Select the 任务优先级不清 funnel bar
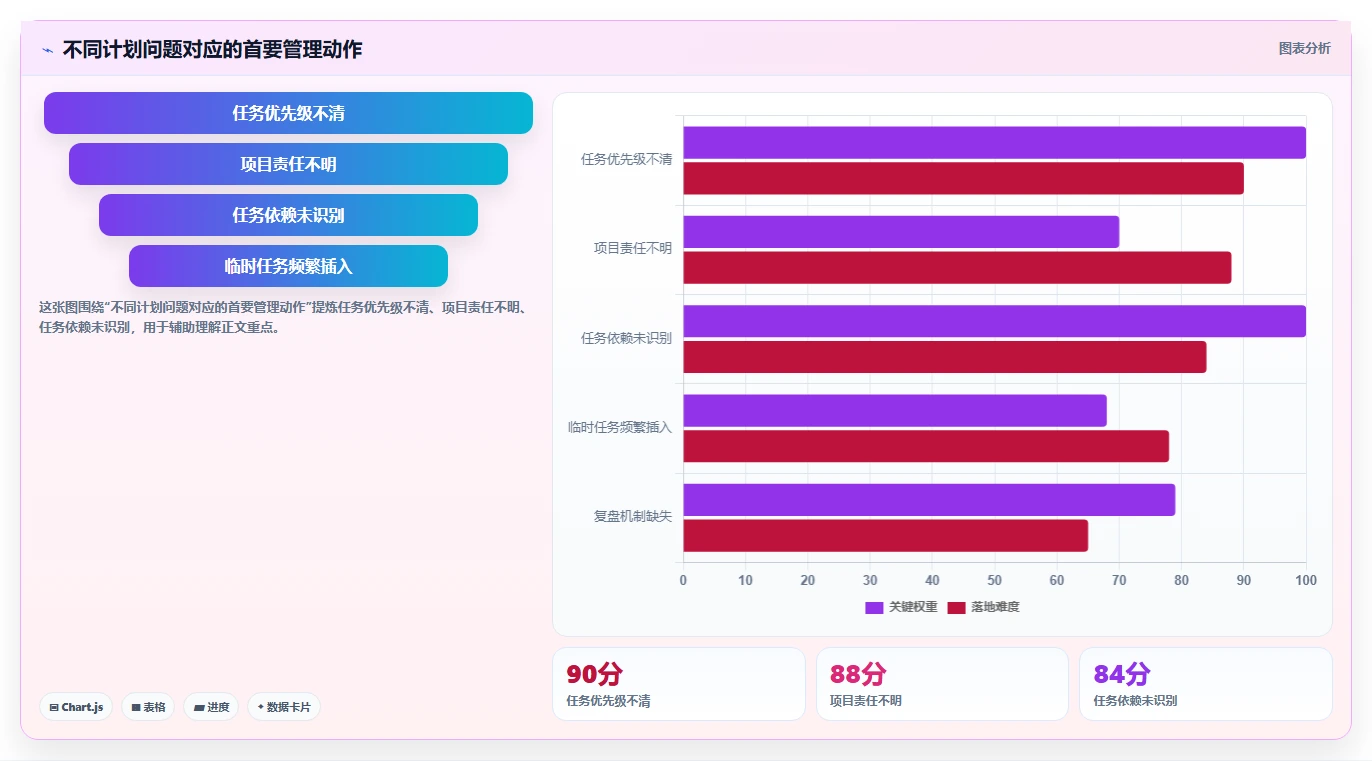Viewport: 1372px width, 761px height. pyautogui.click(x=288, y=113)
